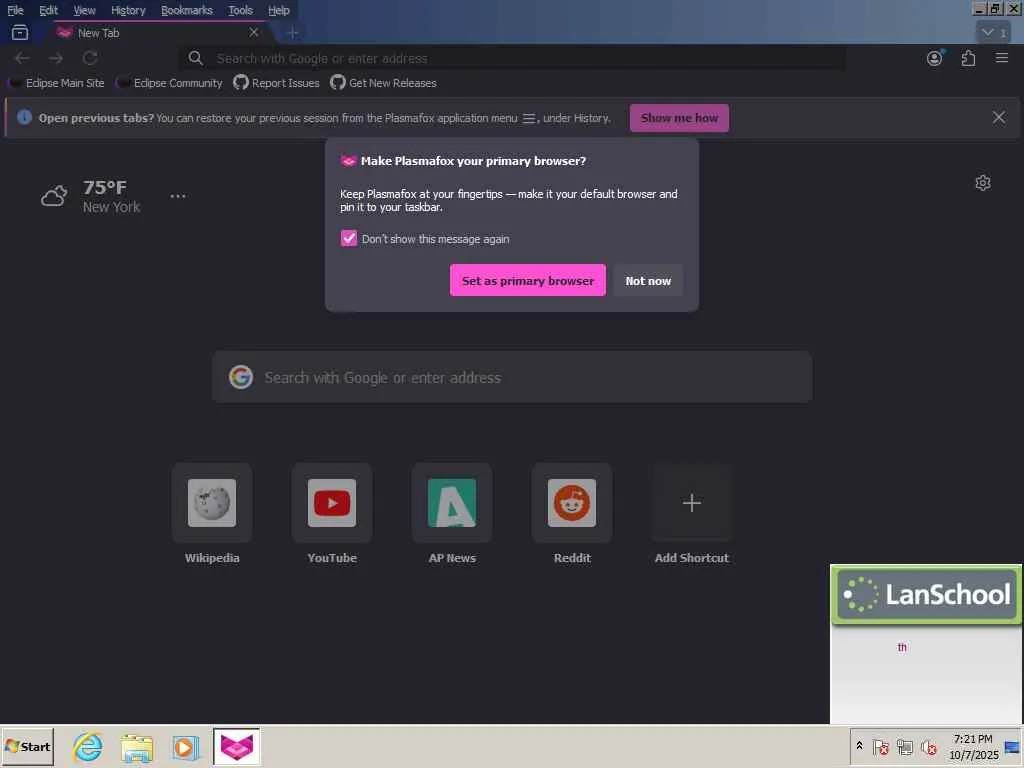Click the network tray icon

[904, 746]
